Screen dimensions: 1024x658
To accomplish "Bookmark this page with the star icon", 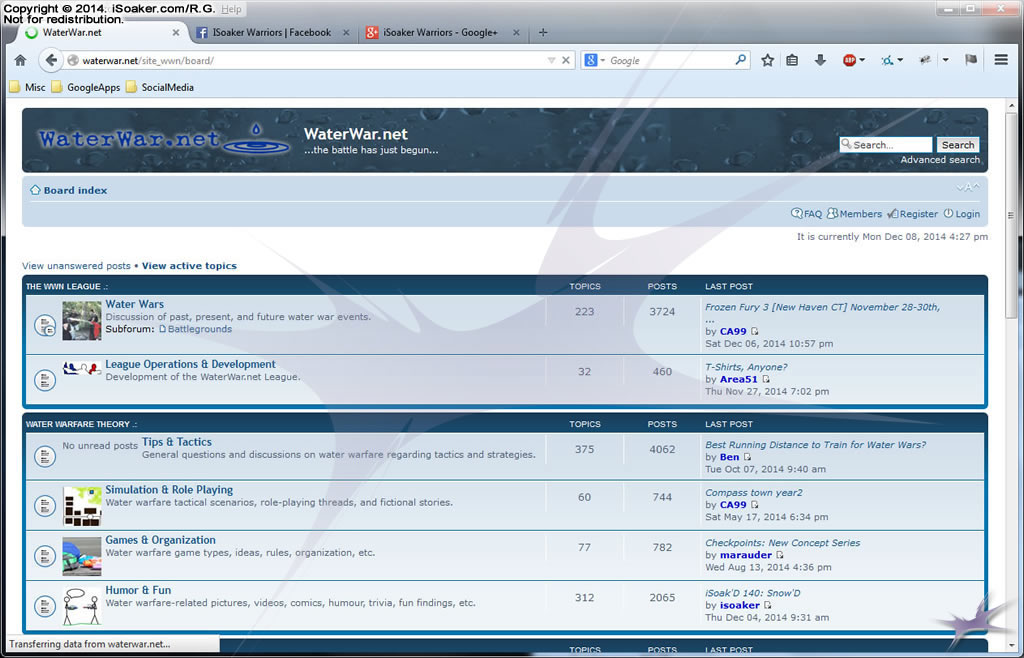I will [767, 60].
